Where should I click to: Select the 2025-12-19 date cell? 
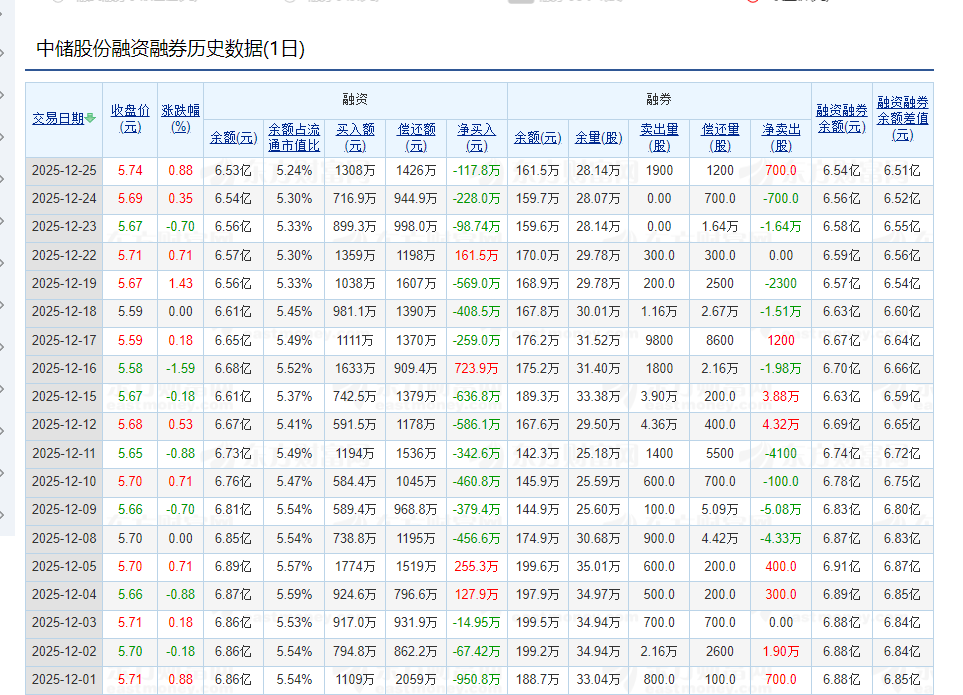64,284
